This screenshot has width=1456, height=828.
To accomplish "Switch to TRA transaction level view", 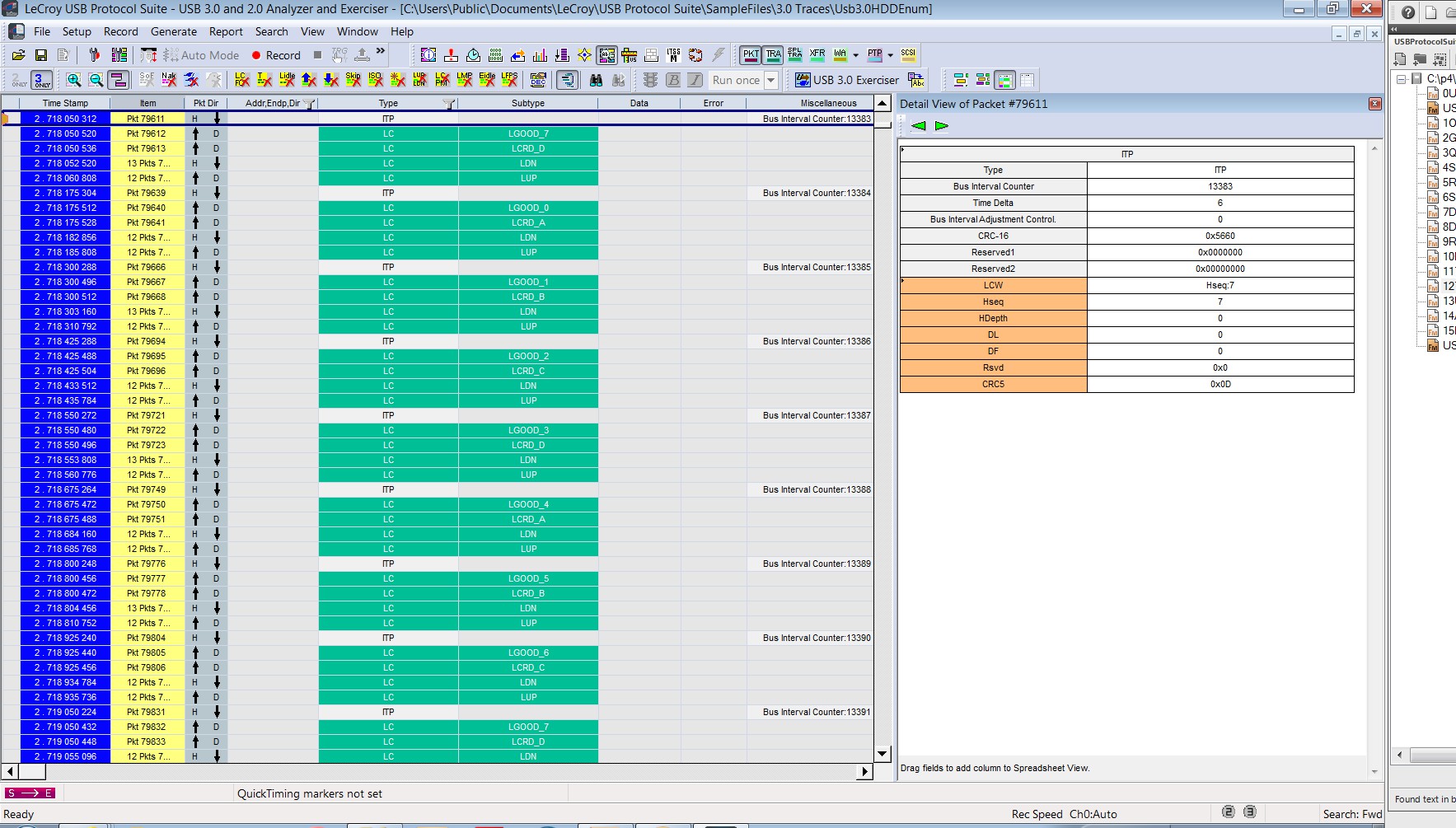I will point(773,55).
